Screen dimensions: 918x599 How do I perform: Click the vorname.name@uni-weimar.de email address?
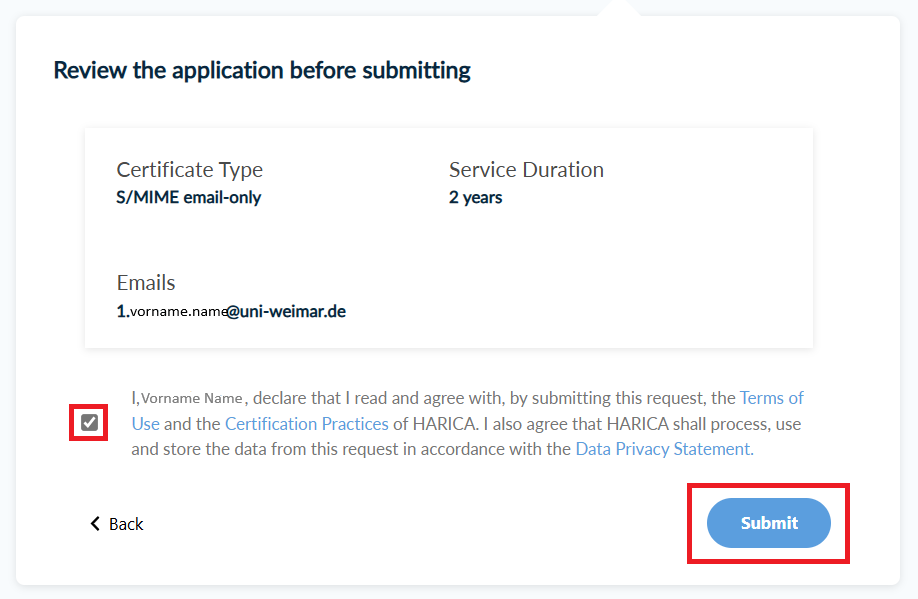(x=238, y=311)
